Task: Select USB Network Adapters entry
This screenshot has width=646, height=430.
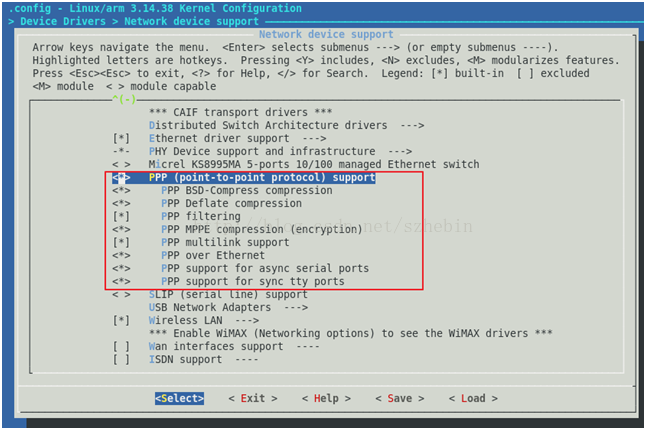Action: click(x=210, y=308)
